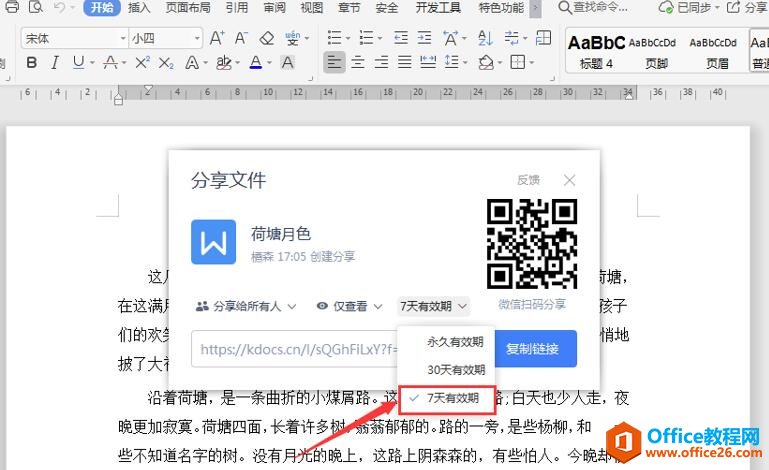Viewport: 769px width, 470px height.
Task: Select the 永久有效期 validity option
Action: (455, 341)
